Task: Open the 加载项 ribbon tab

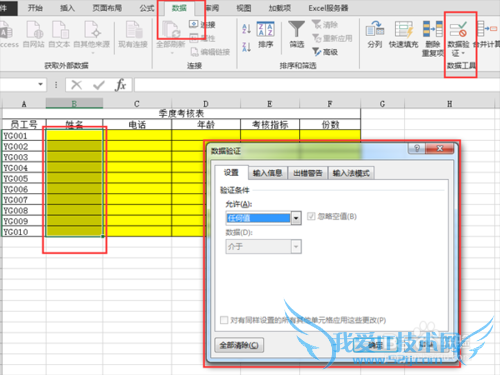Action: point(280,8)
